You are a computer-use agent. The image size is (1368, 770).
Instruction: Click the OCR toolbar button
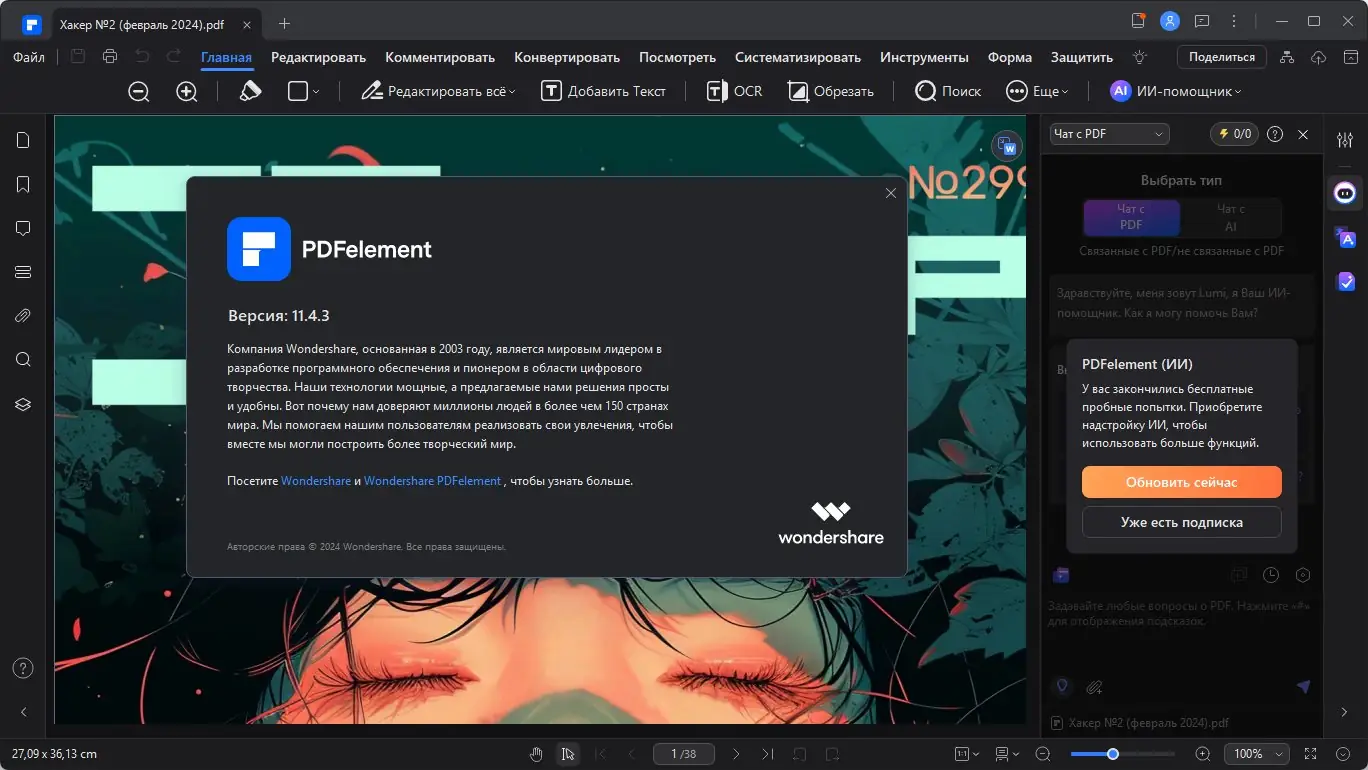[734, 91]
